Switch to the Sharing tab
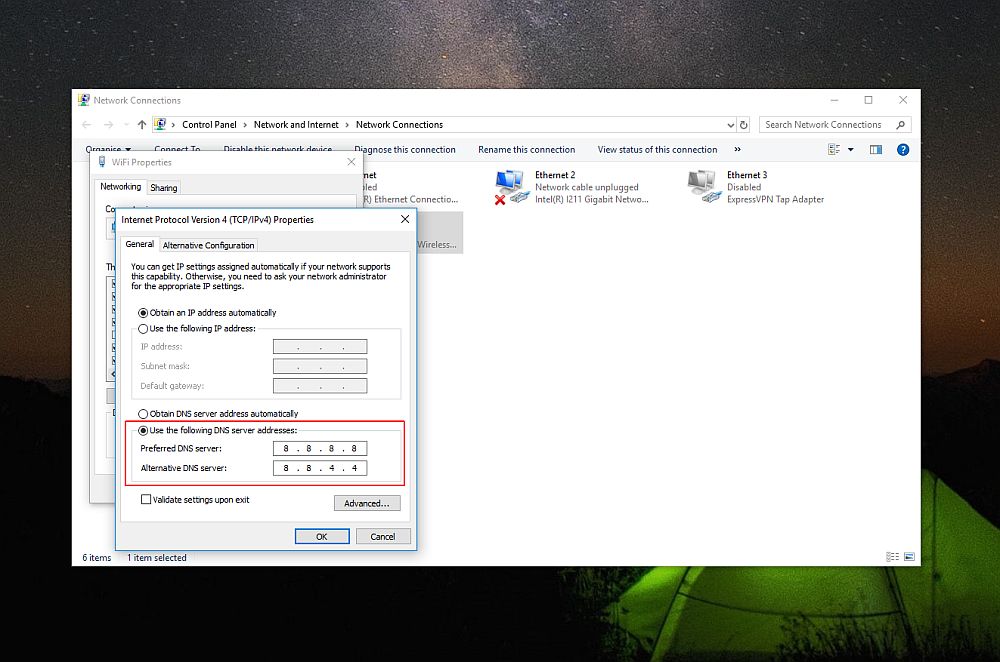1000x662 pixels. [x=163, y=187]
